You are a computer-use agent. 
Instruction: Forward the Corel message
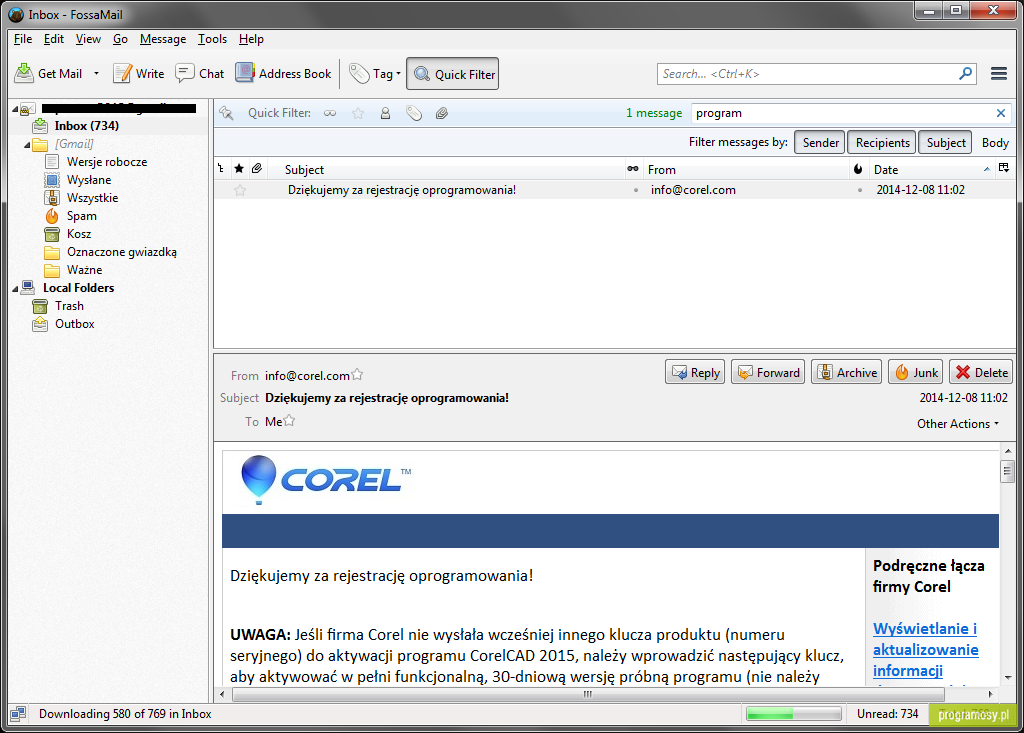pyautogui.click(x=768, y=372)
